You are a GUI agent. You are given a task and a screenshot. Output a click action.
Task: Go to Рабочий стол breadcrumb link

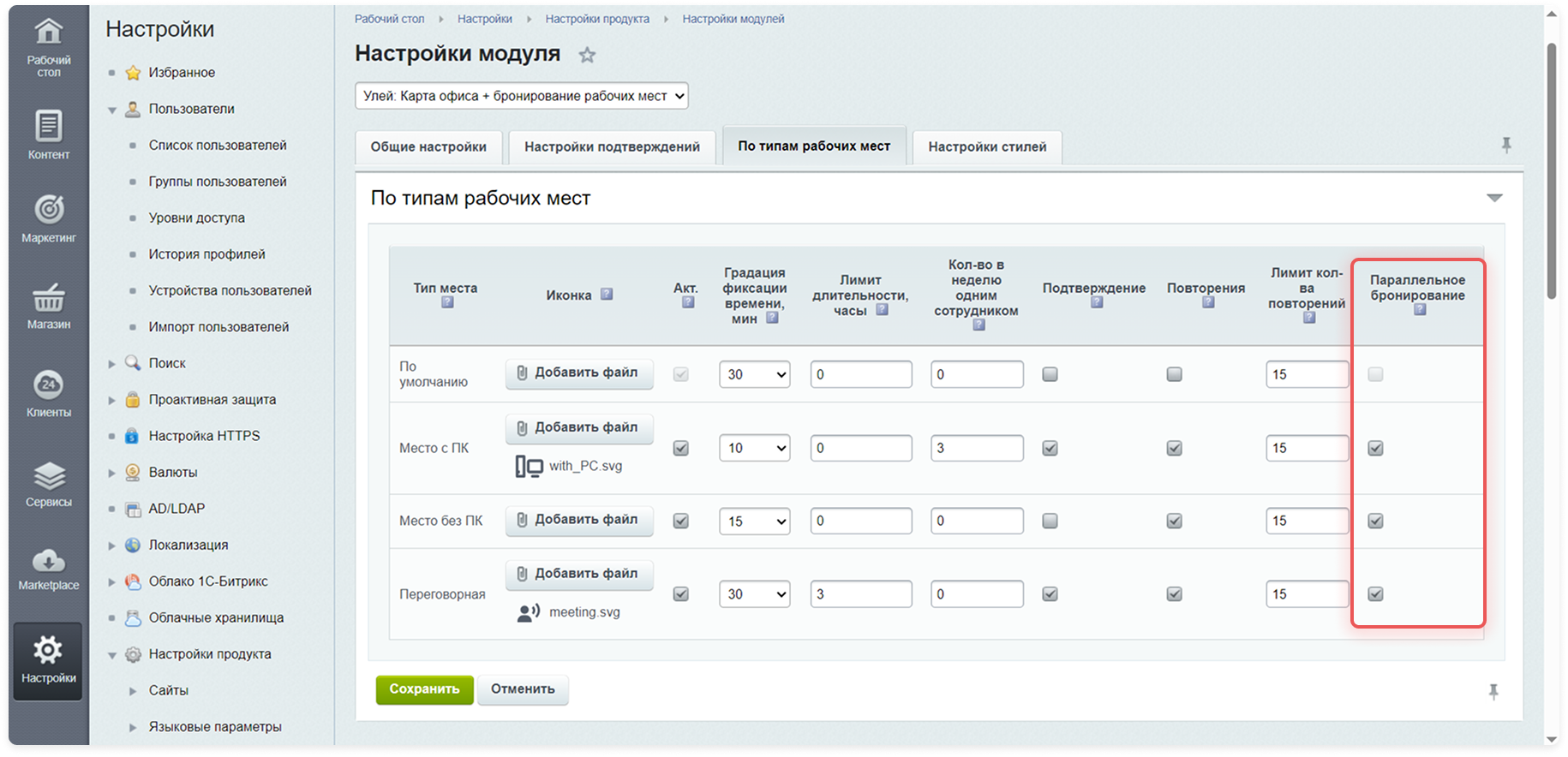(389, 19)
